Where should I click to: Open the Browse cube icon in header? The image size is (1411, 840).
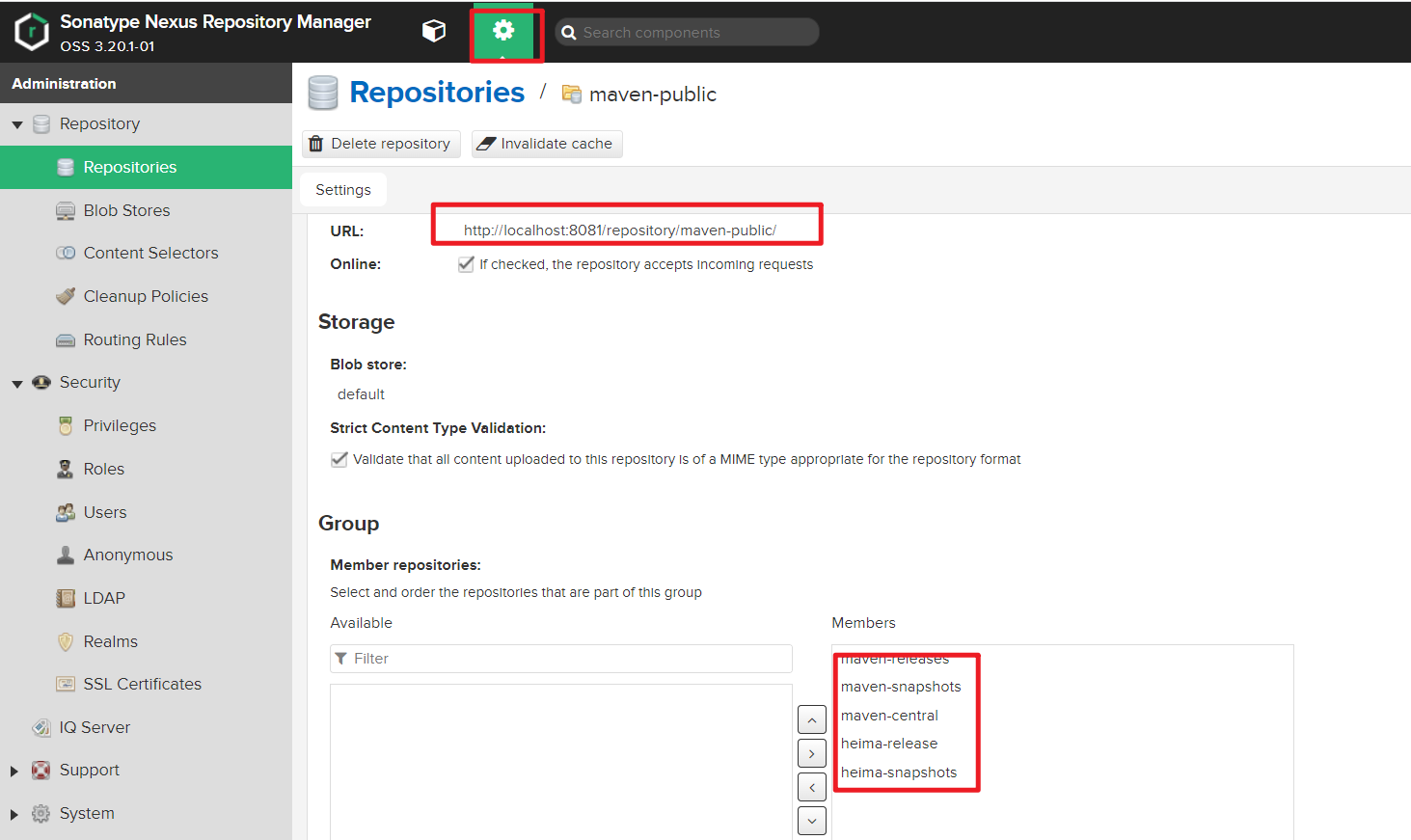(434, 31)
